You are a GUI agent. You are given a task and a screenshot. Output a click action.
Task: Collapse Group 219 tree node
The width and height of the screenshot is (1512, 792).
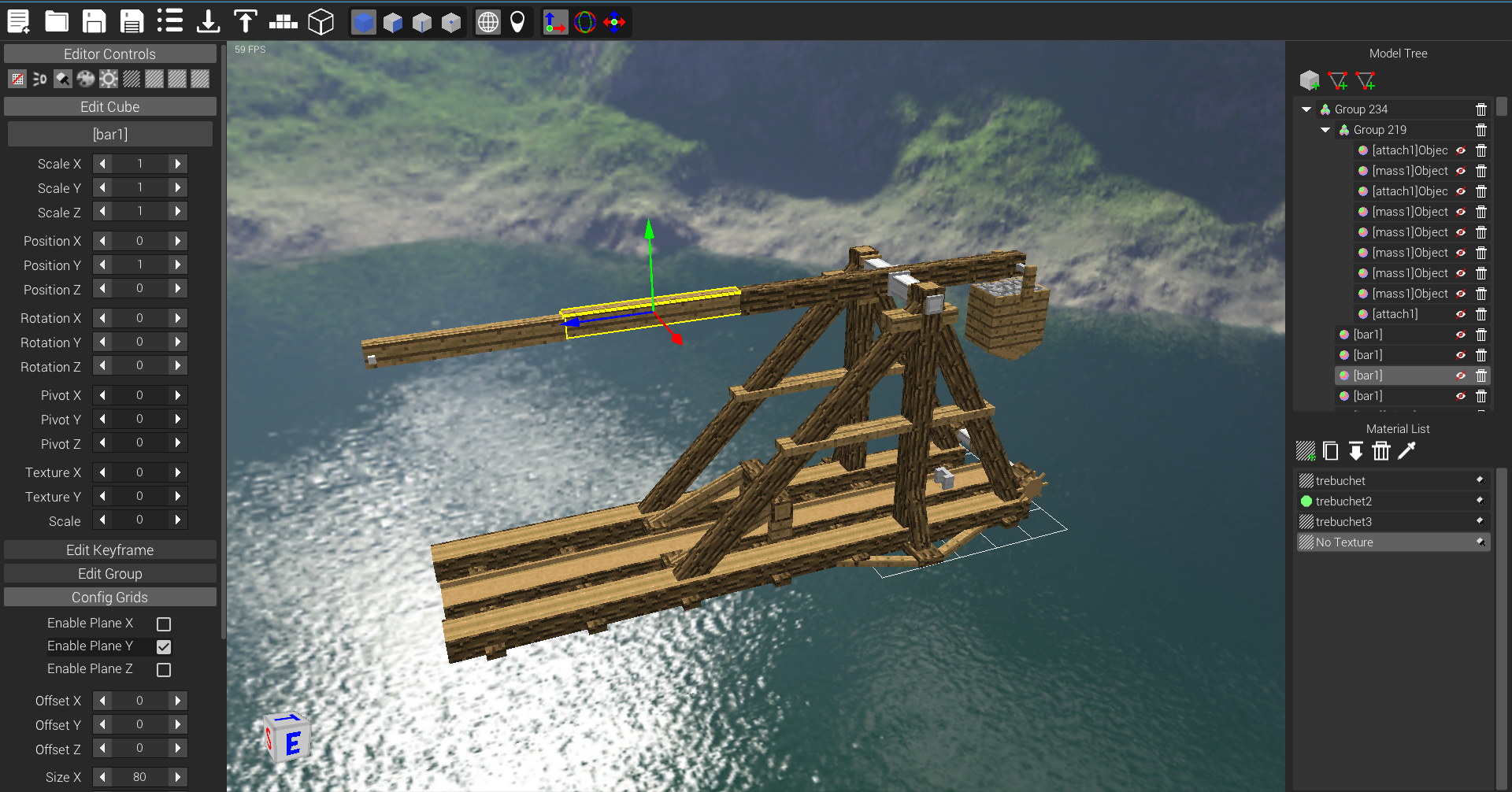click(x=1325, y=130)
